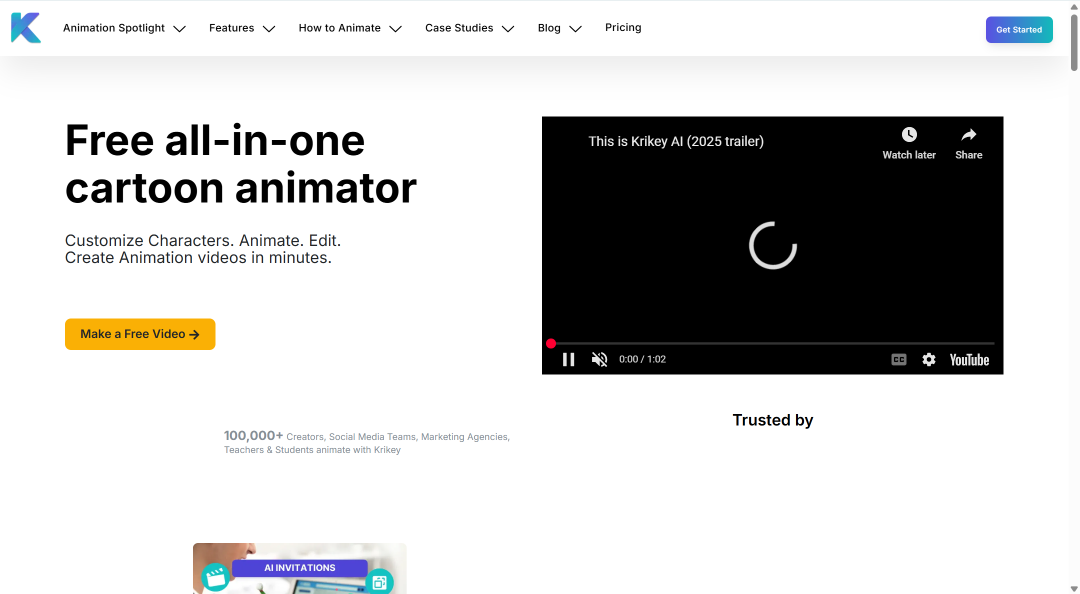Expand the Animation Spotlight chevron
Screen dimensions: 1080x594
[x=180, y=29]
